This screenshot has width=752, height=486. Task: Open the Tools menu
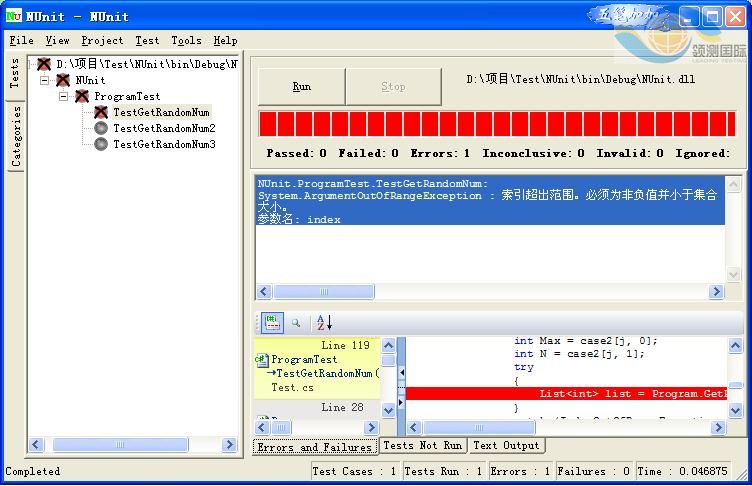point(187,40)
